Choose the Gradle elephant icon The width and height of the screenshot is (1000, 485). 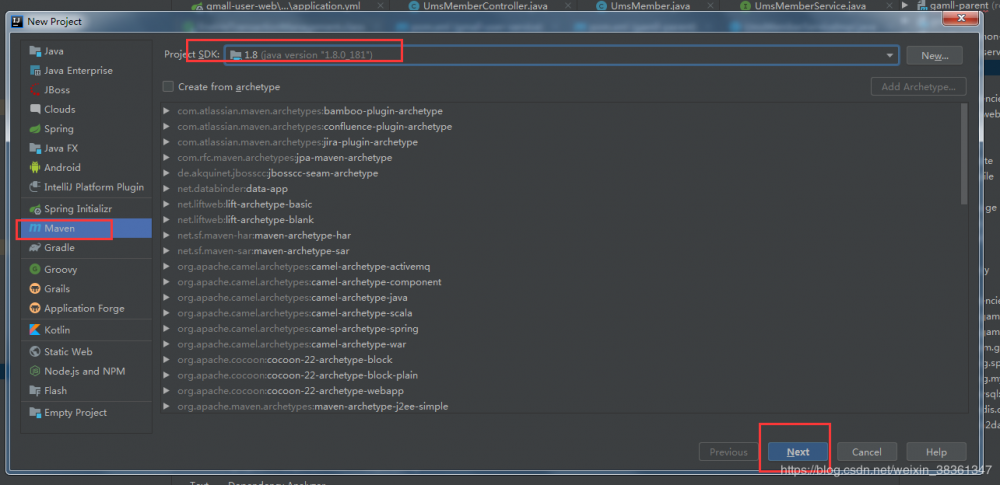[x=34, y=248]
